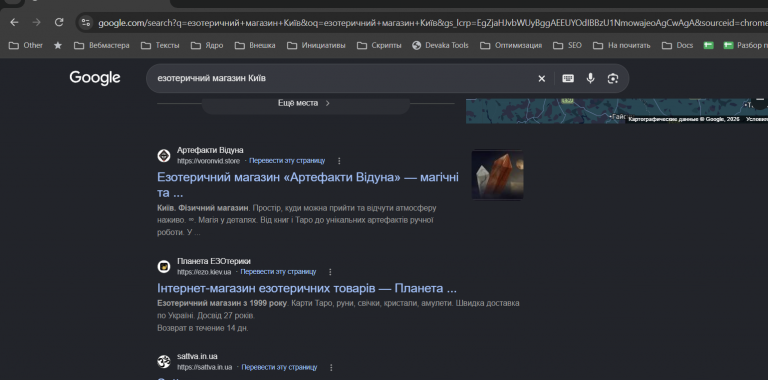The image size is (768, 380).
Task: Translate the sattva.in.ua page
Action: pyautogui.click(x=279, y=367)
